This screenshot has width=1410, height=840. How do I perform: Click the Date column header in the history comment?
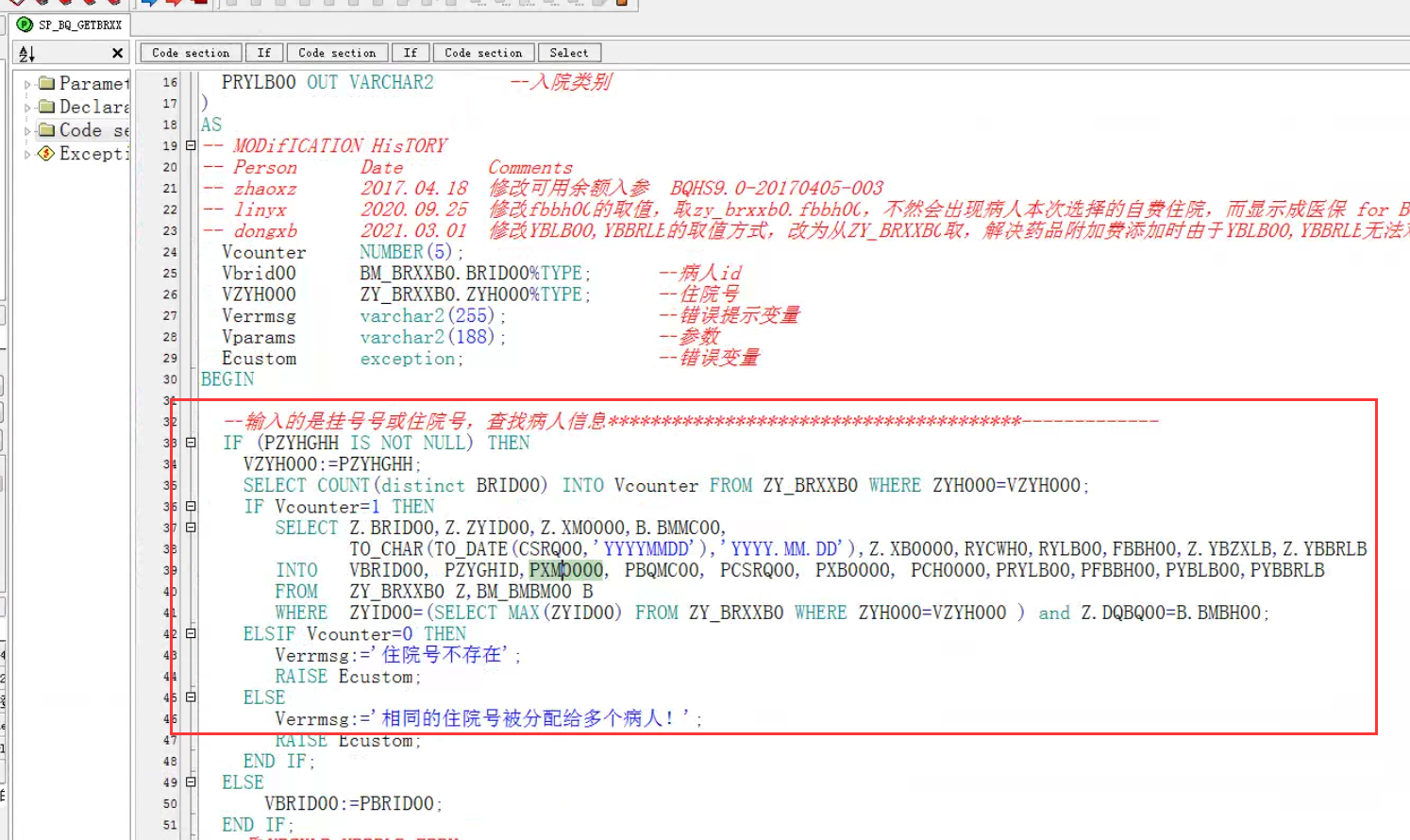[x=381, y=167]
